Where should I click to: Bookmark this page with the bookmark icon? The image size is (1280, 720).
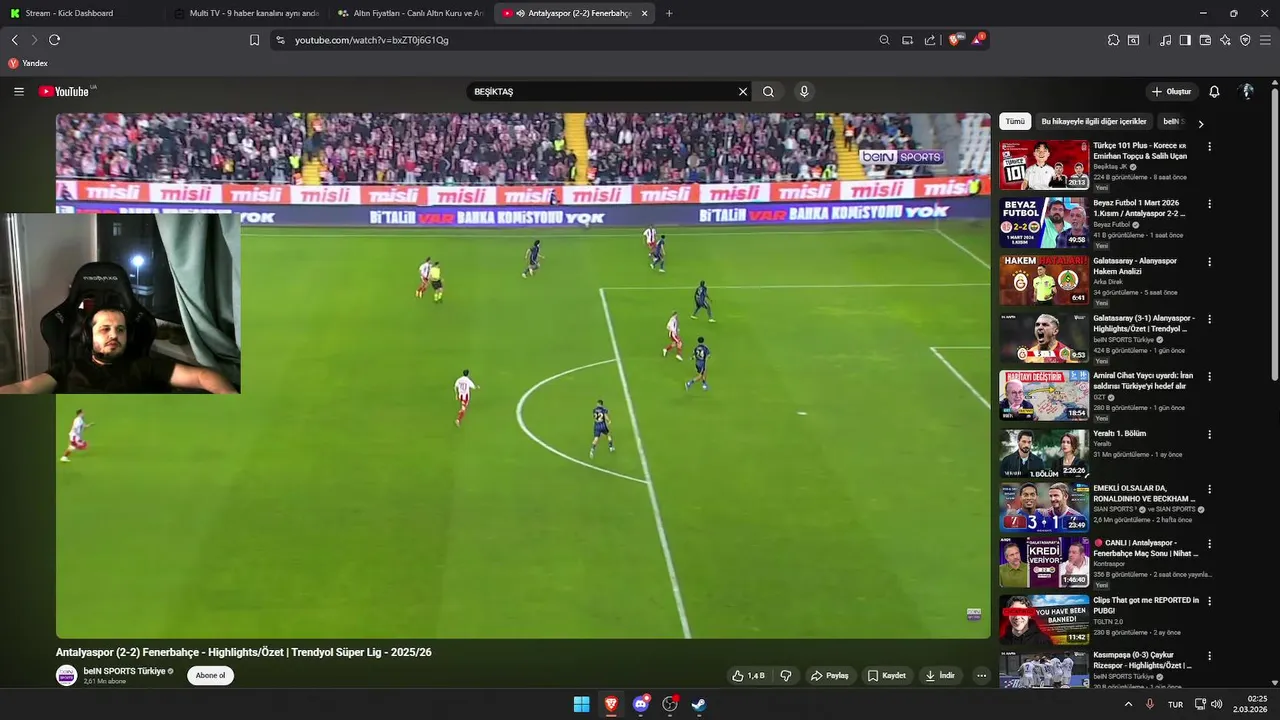tap(254, 40)
